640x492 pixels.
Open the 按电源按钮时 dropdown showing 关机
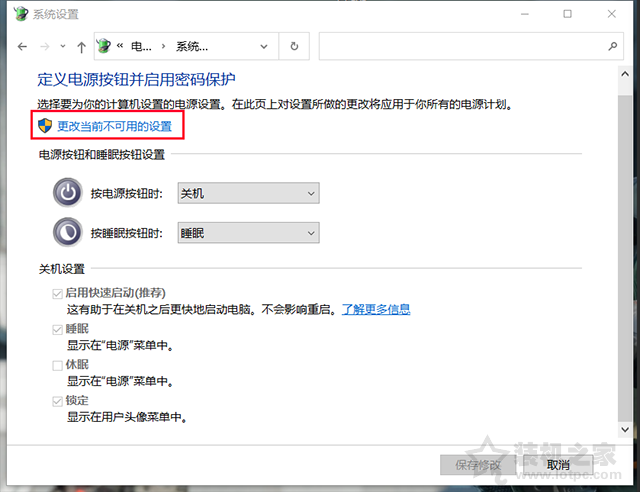coord(249,193)
